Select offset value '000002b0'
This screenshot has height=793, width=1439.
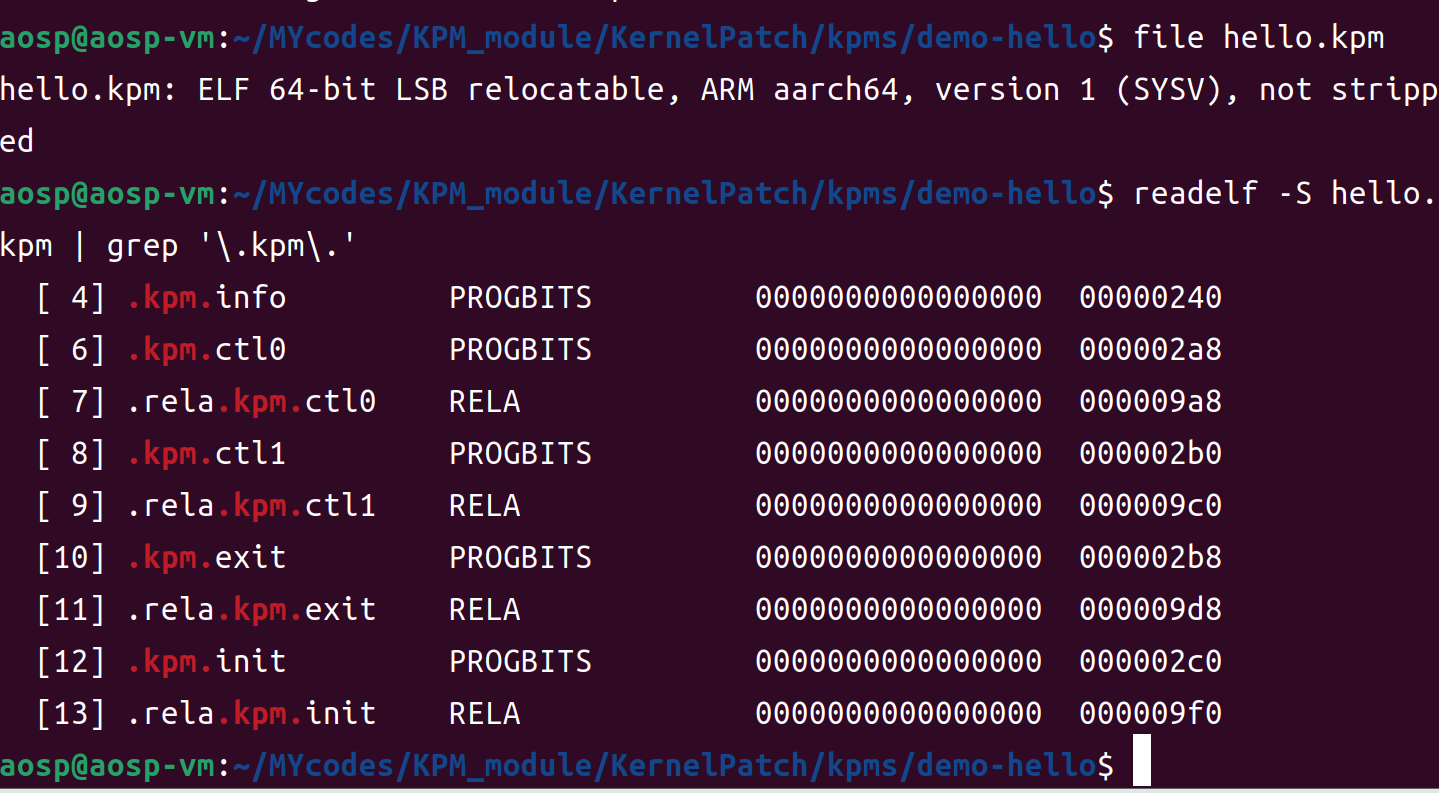point(1150,453)
